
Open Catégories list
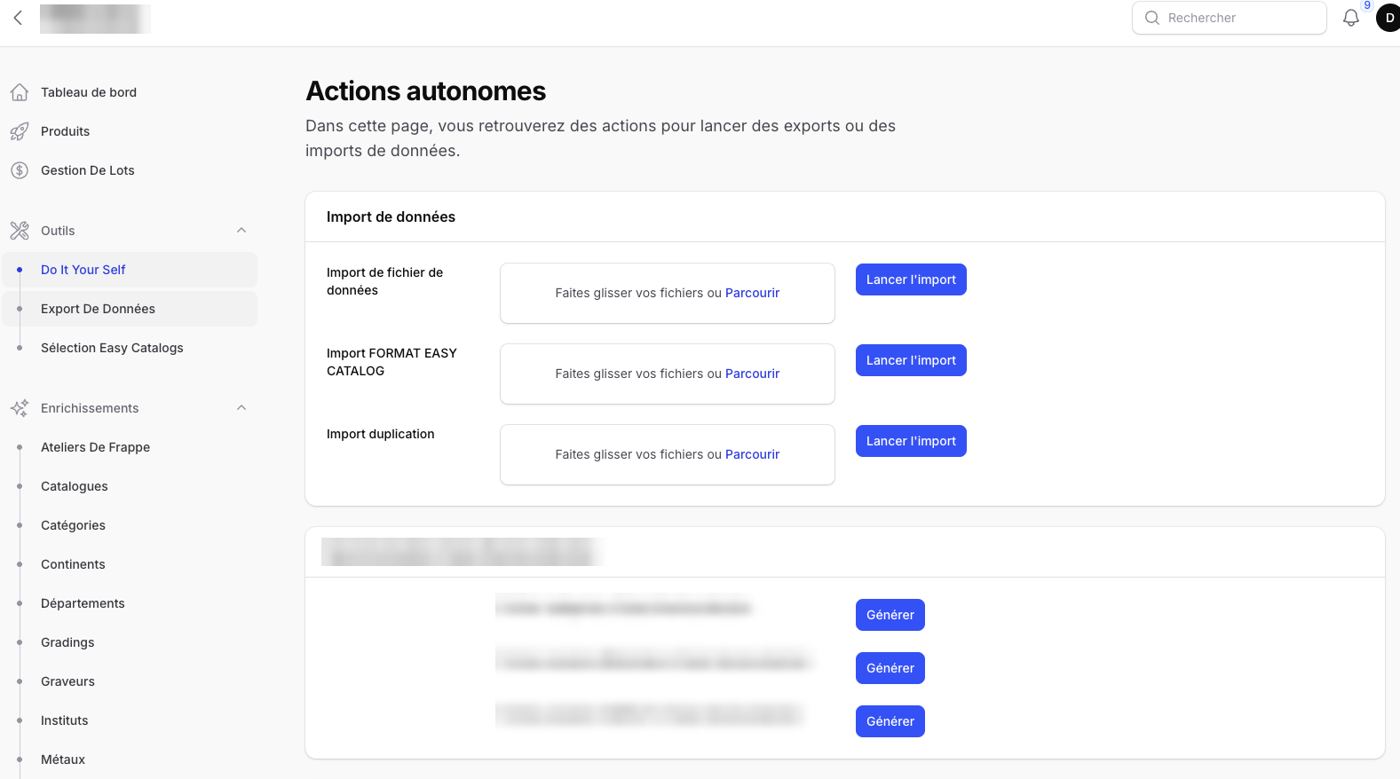click(73, 525)
